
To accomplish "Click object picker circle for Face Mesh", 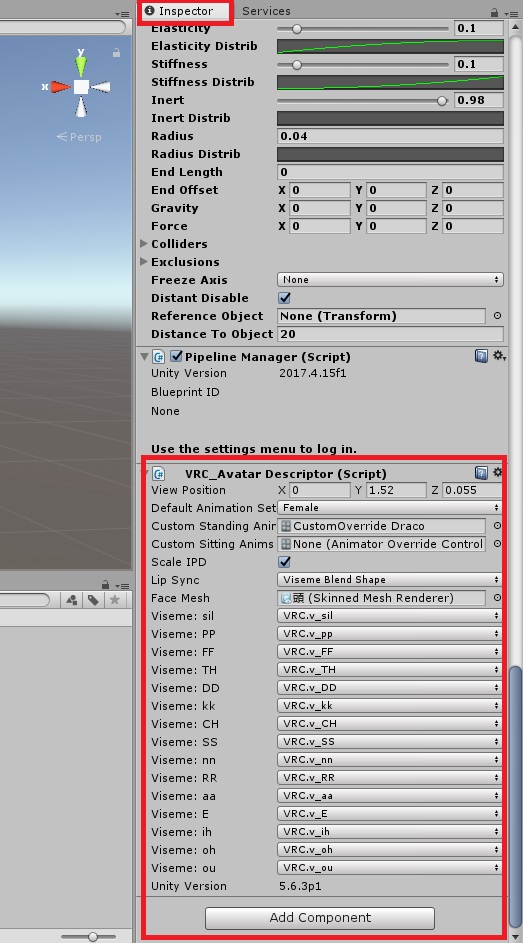I will [497, 598].
